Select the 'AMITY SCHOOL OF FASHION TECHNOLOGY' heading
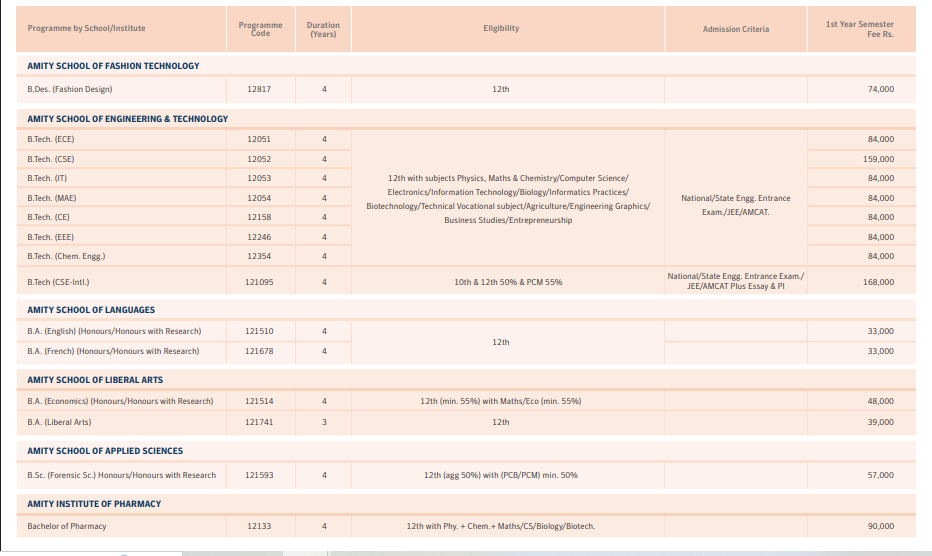 113,66
